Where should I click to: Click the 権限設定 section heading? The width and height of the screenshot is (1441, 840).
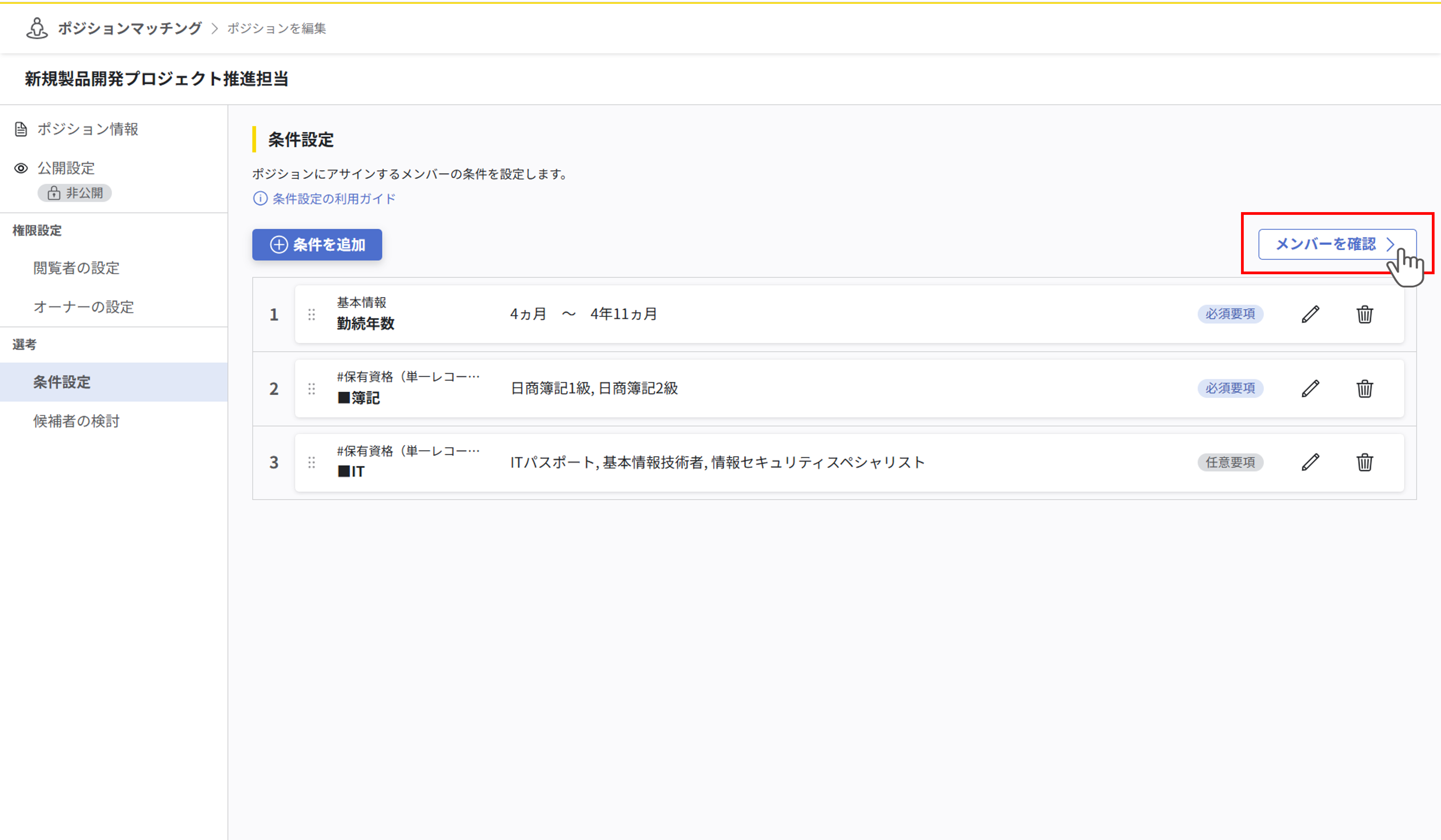click(37, 230)
